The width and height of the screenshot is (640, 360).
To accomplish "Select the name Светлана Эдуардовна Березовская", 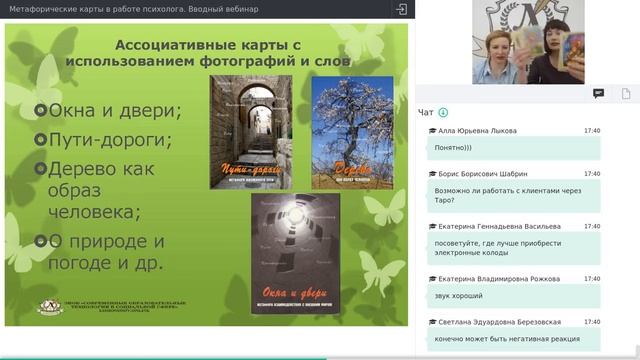I will [x=500, y=322].
